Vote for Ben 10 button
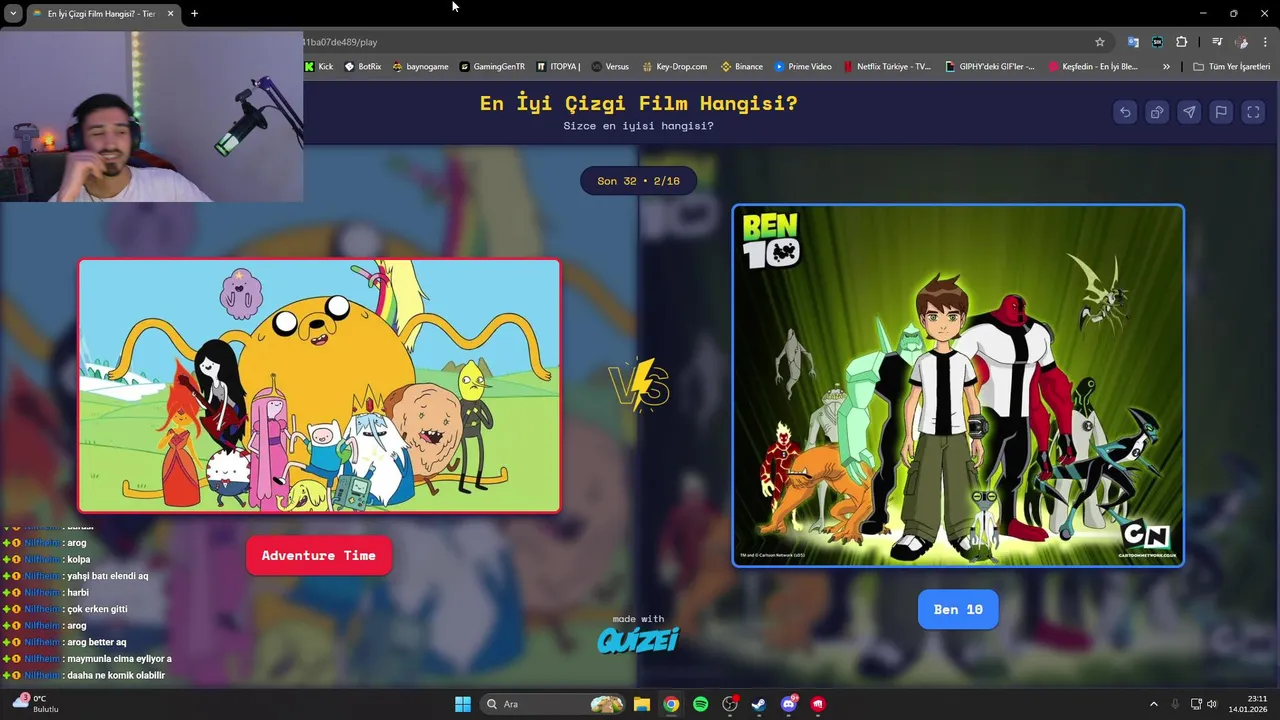The image size is (1280, 720). (x=958, y=609)
